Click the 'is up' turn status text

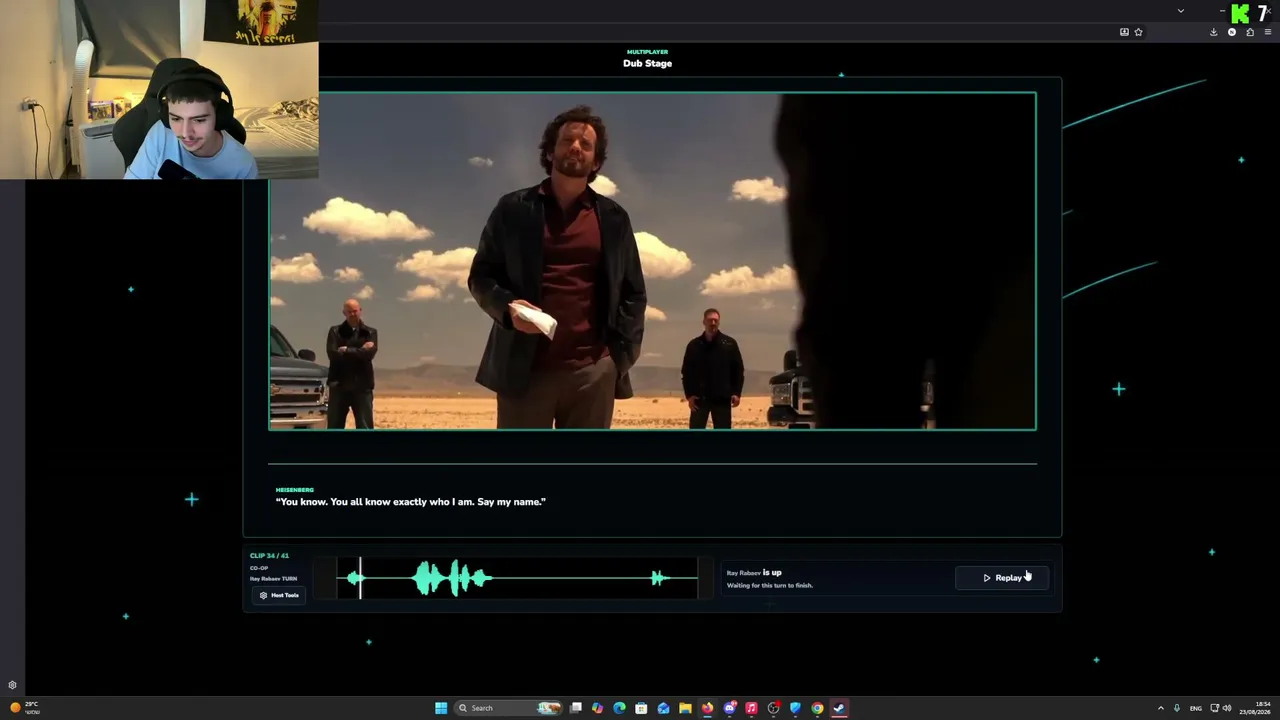click(x=772, y=573)
